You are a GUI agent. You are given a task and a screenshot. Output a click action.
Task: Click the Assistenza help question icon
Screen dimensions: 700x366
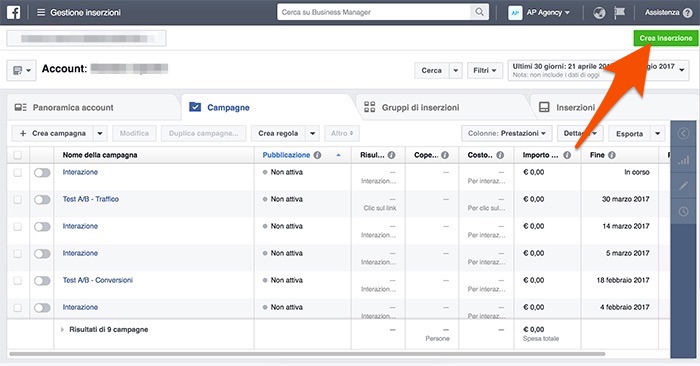click(x=688, y=12)
